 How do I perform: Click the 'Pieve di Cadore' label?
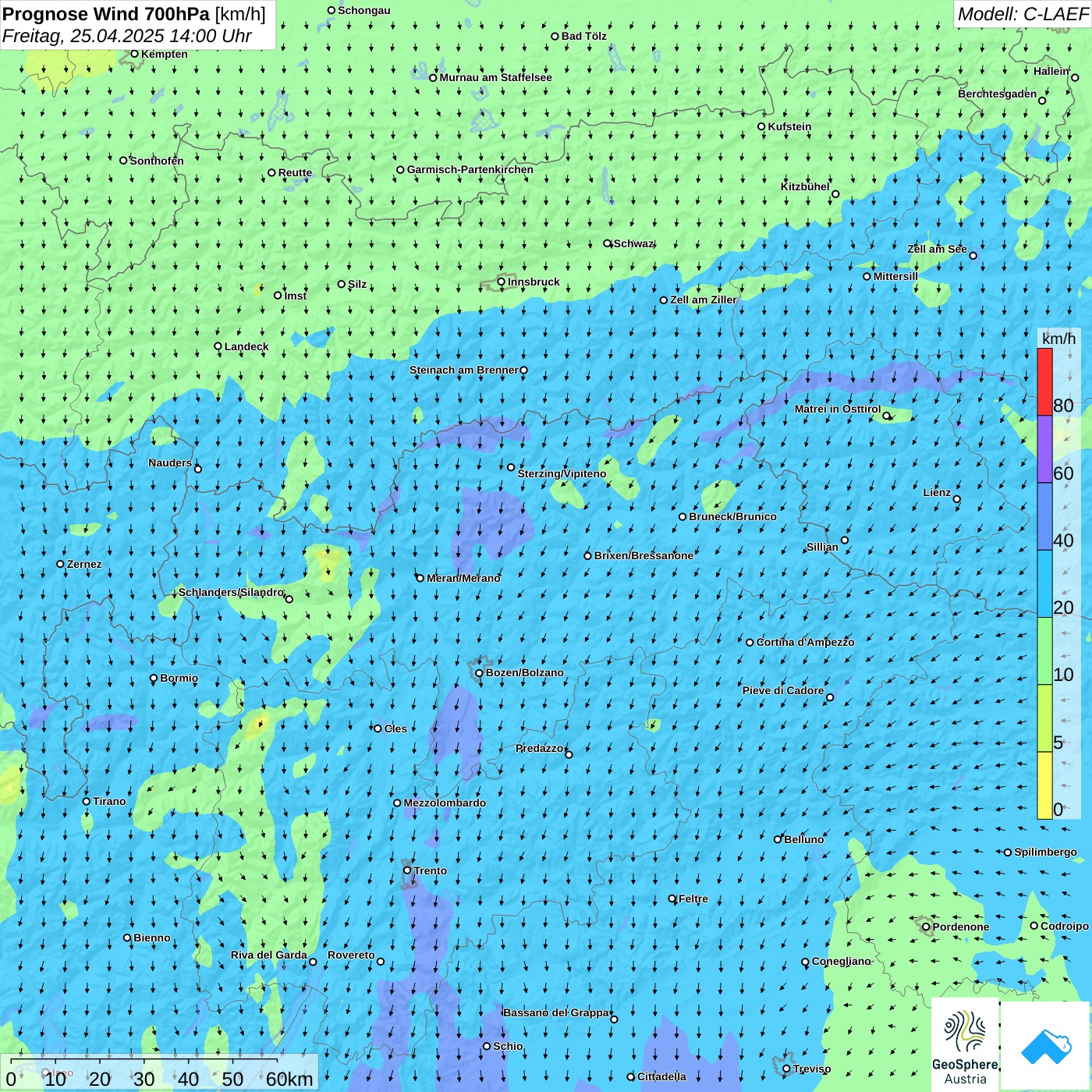pyautogui.click(x=783, y=690)
